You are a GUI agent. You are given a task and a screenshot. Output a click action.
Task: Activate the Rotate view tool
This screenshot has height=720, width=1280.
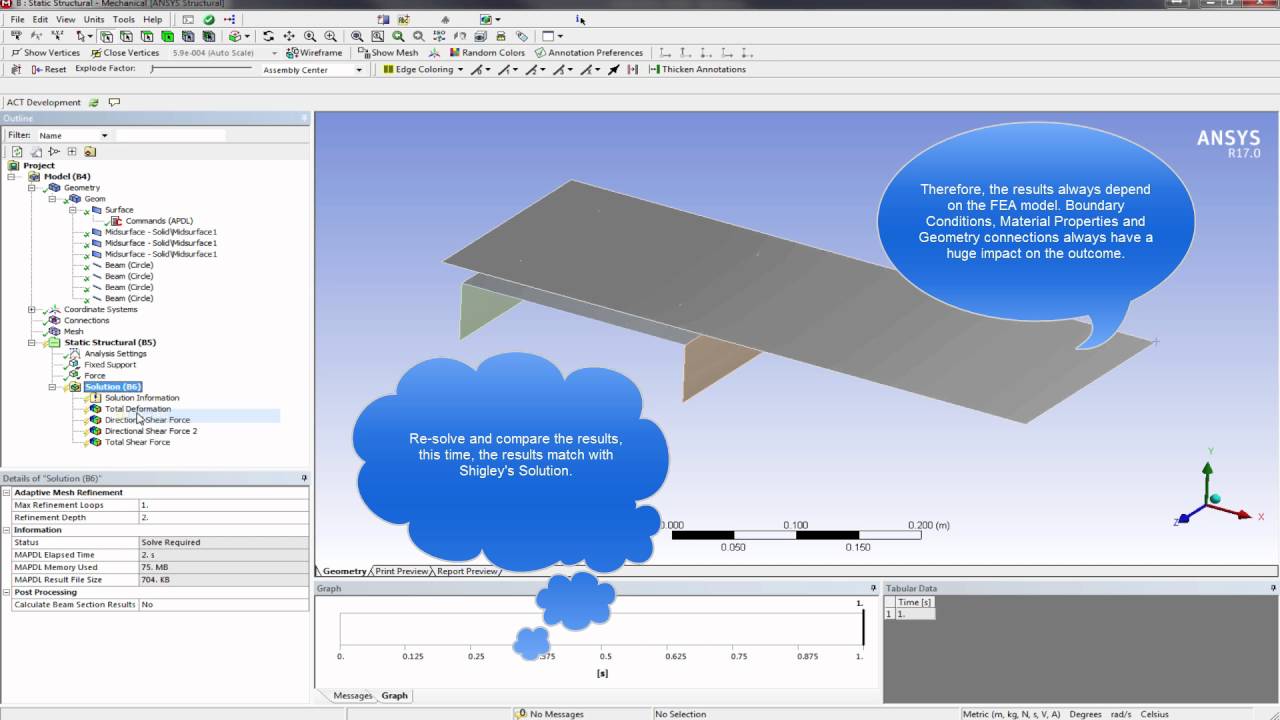pos(268,36)
